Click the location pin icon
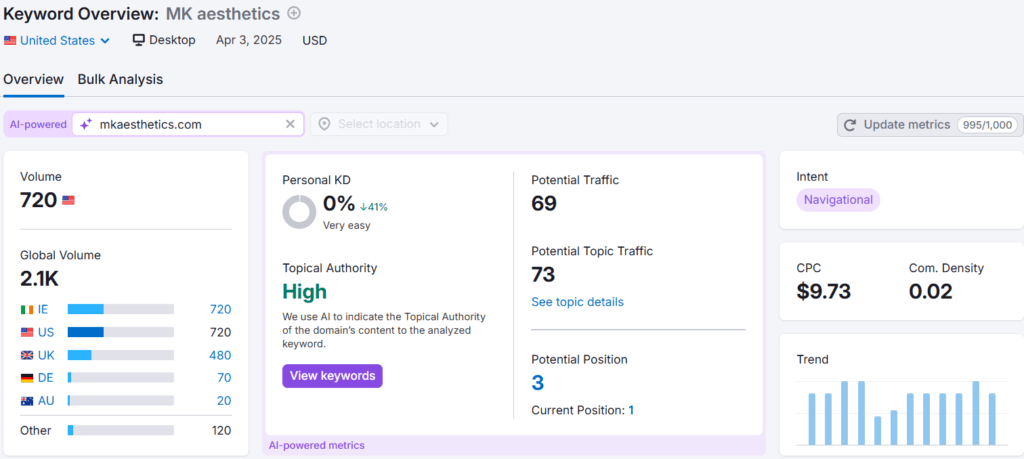This screenshot has width=1024, height=459. click(x=324, y=124)
